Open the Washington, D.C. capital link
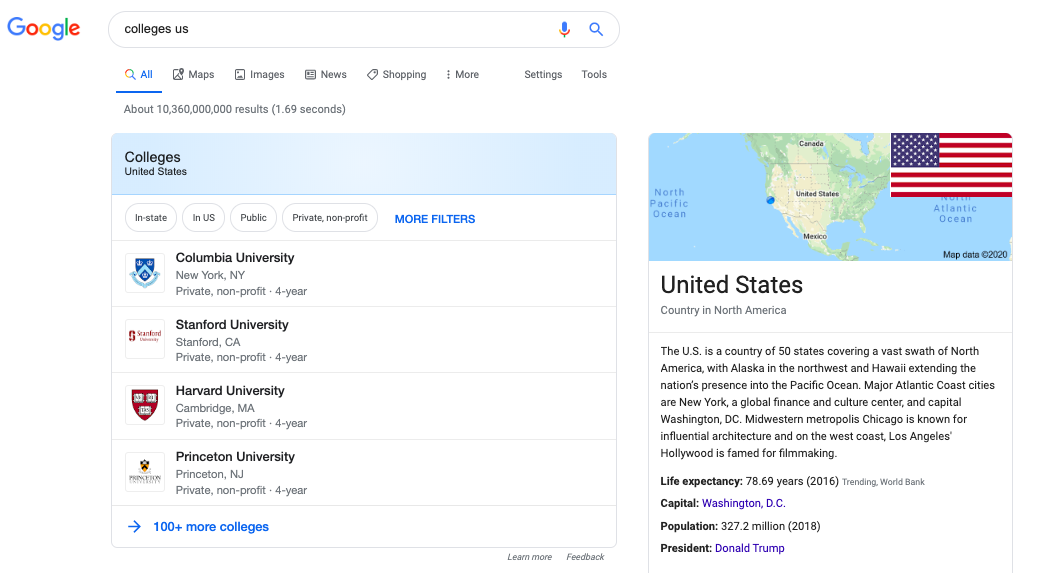The height and width of the screenshot is (573, 1038). coord(744,504)
